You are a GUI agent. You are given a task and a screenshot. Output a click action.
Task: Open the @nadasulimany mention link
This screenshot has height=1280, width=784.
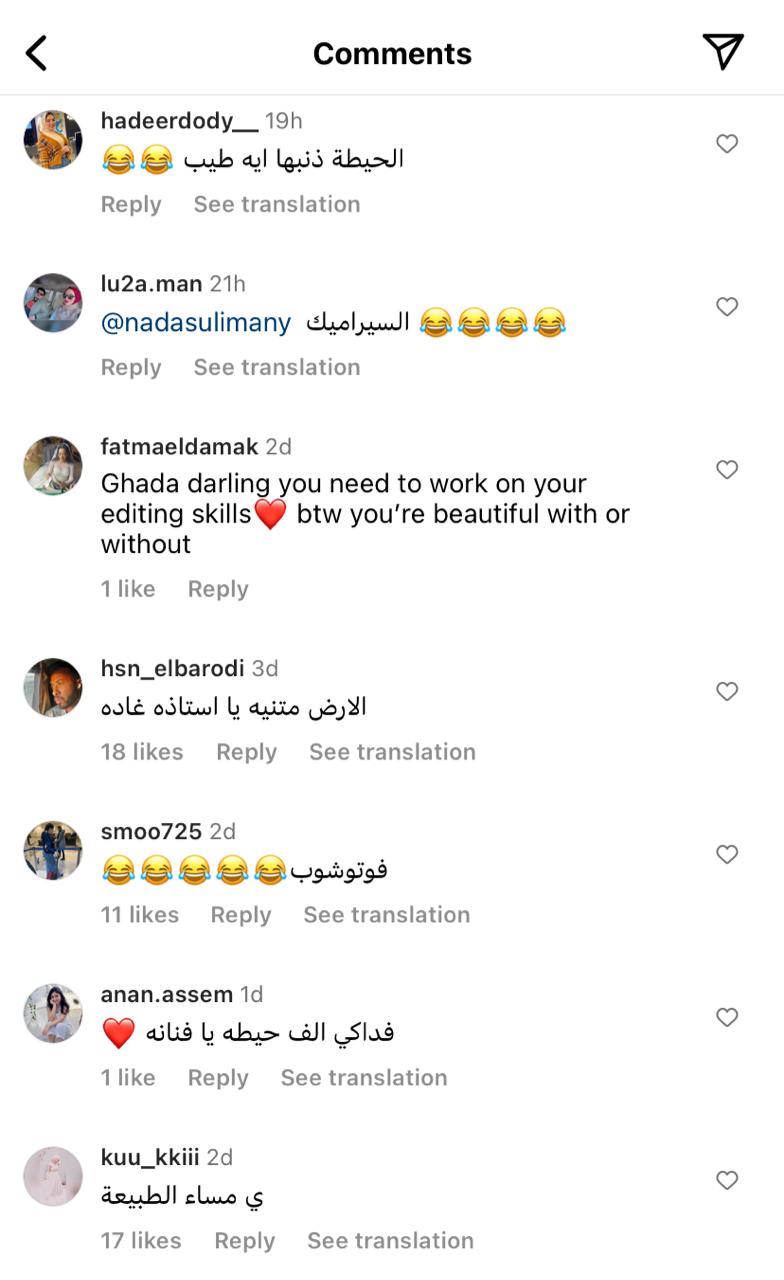pyautogui.click(x=196, y=323)
